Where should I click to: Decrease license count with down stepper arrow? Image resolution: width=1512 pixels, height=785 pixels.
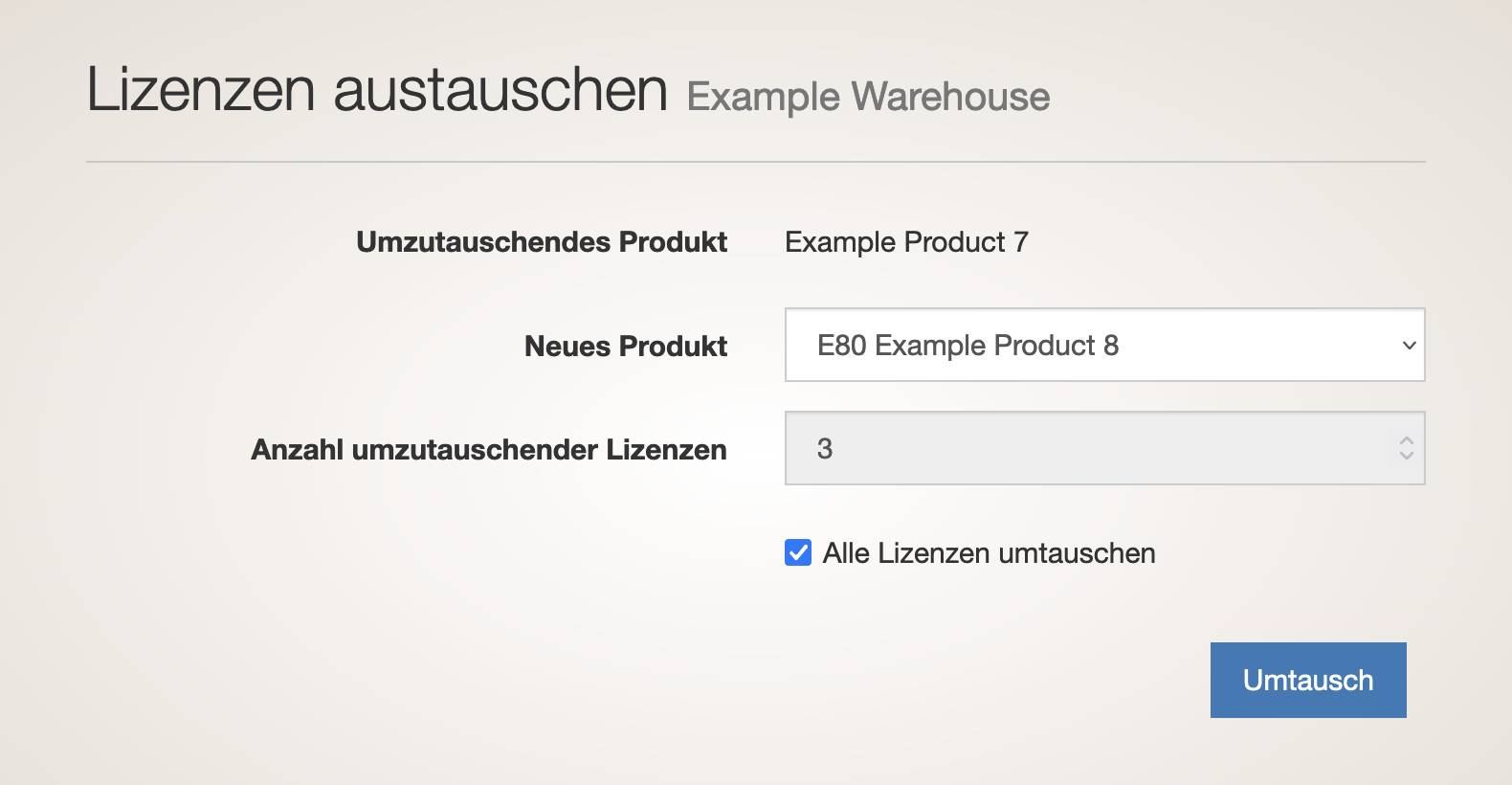click(1406, 455)
